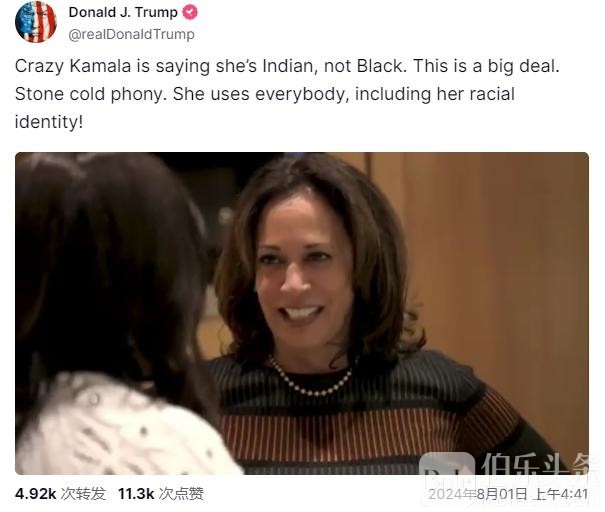This screenshot has width=605, height=512.
Task: Click the 次点赞 likes label
Action: [x=181, y=494]
